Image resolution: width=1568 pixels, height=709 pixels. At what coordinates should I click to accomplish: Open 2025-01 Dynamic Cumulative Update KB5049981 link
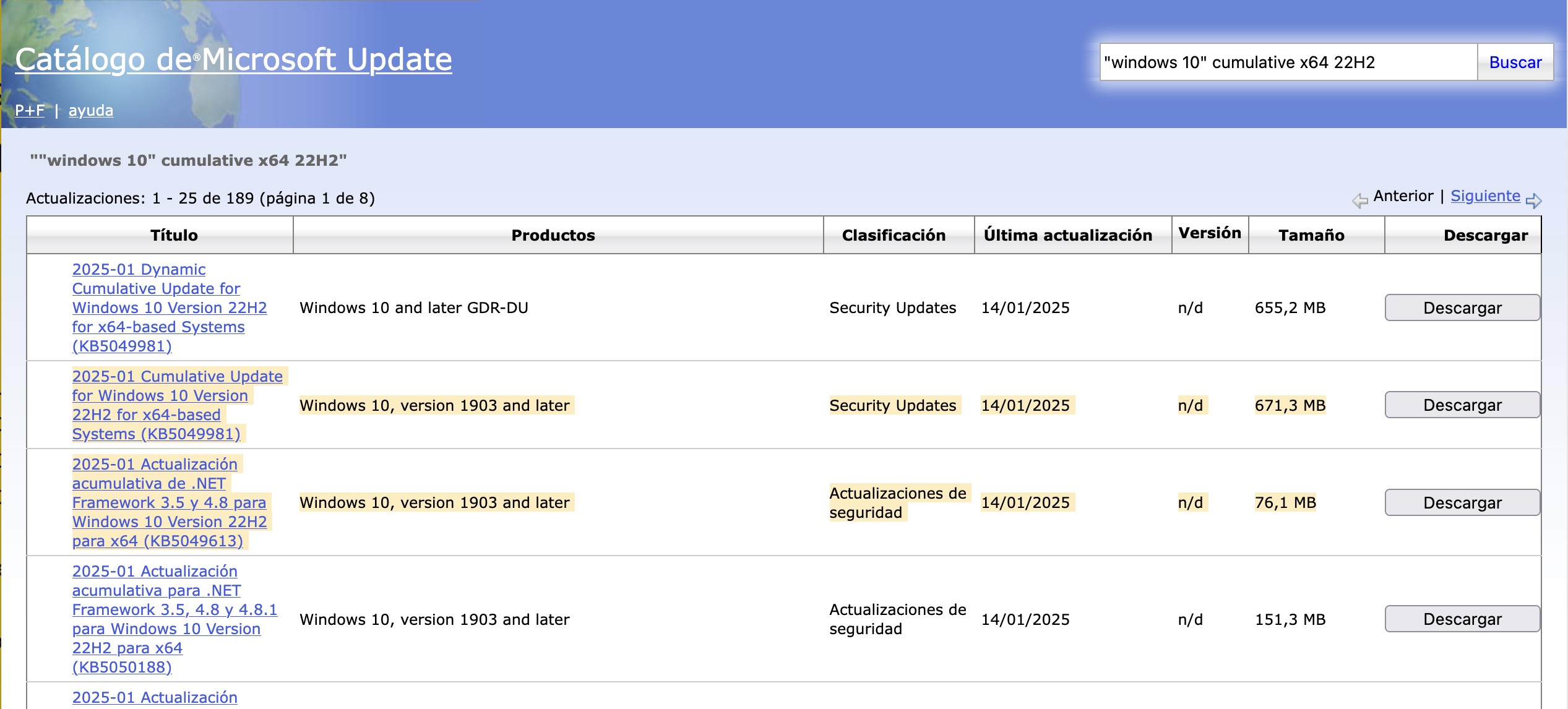pos(170,307)
